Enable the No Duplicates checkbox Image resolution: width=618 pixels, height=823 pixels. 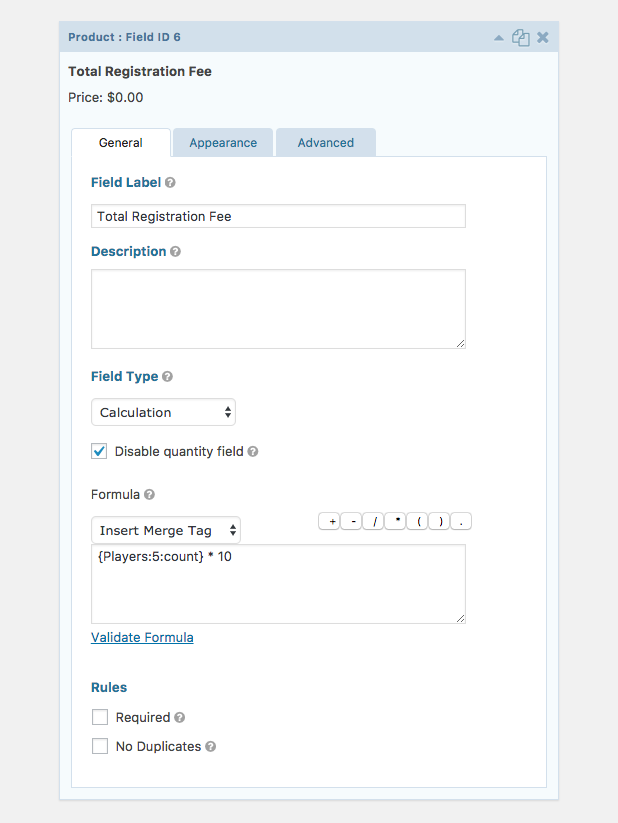[x=100, y=746]
